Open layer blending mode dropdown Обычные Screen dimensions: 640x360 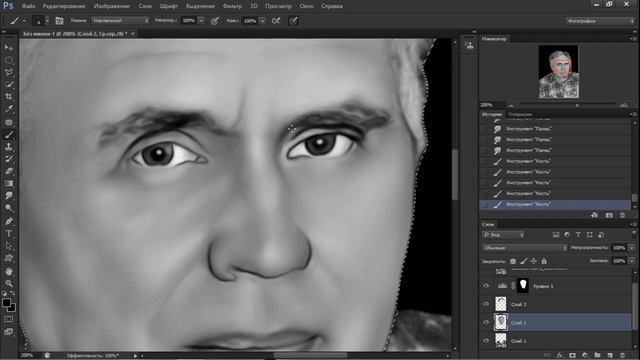click(x=524, y=248)
